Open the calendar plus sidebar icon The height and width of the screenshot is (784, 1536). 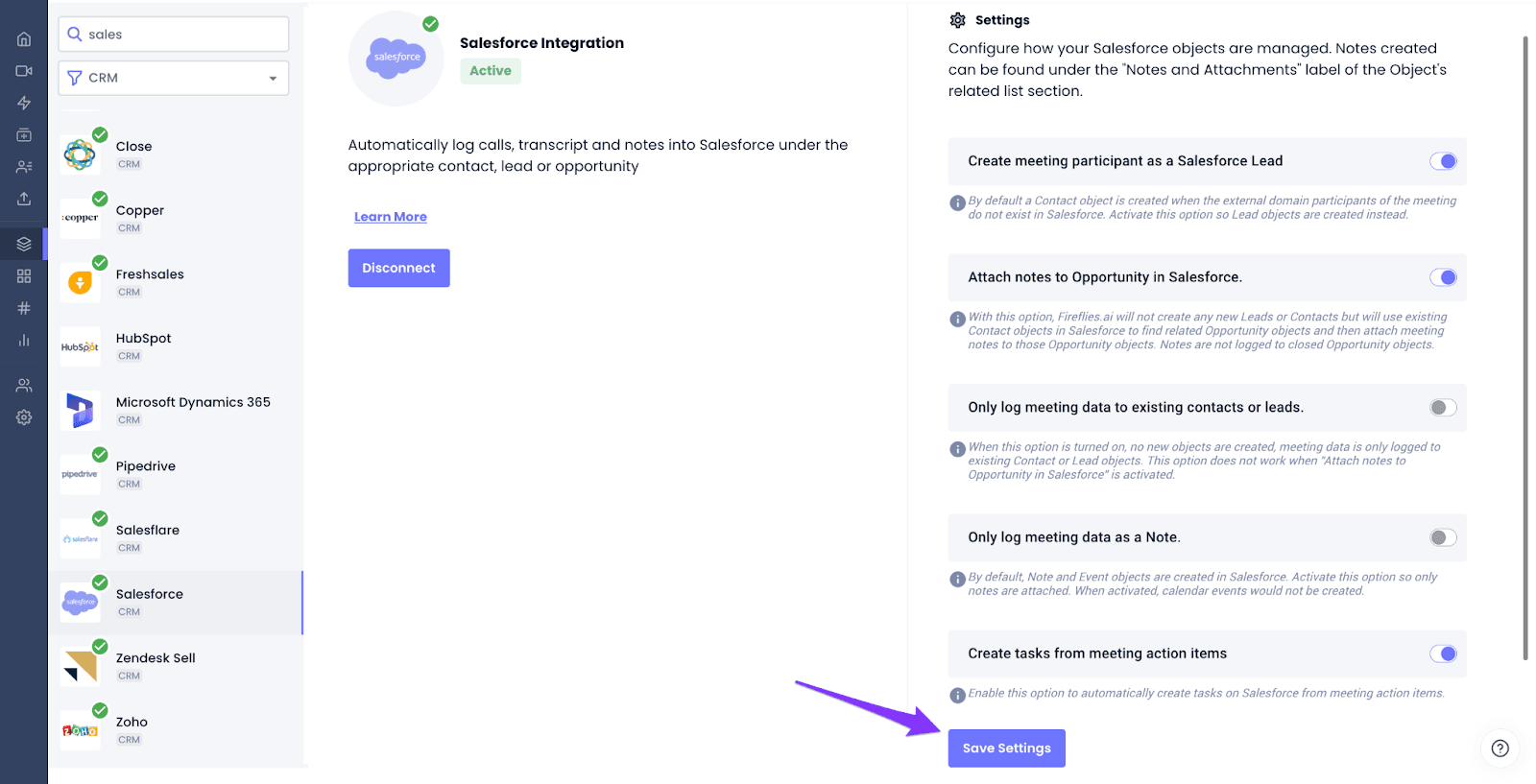pos(24,135)
